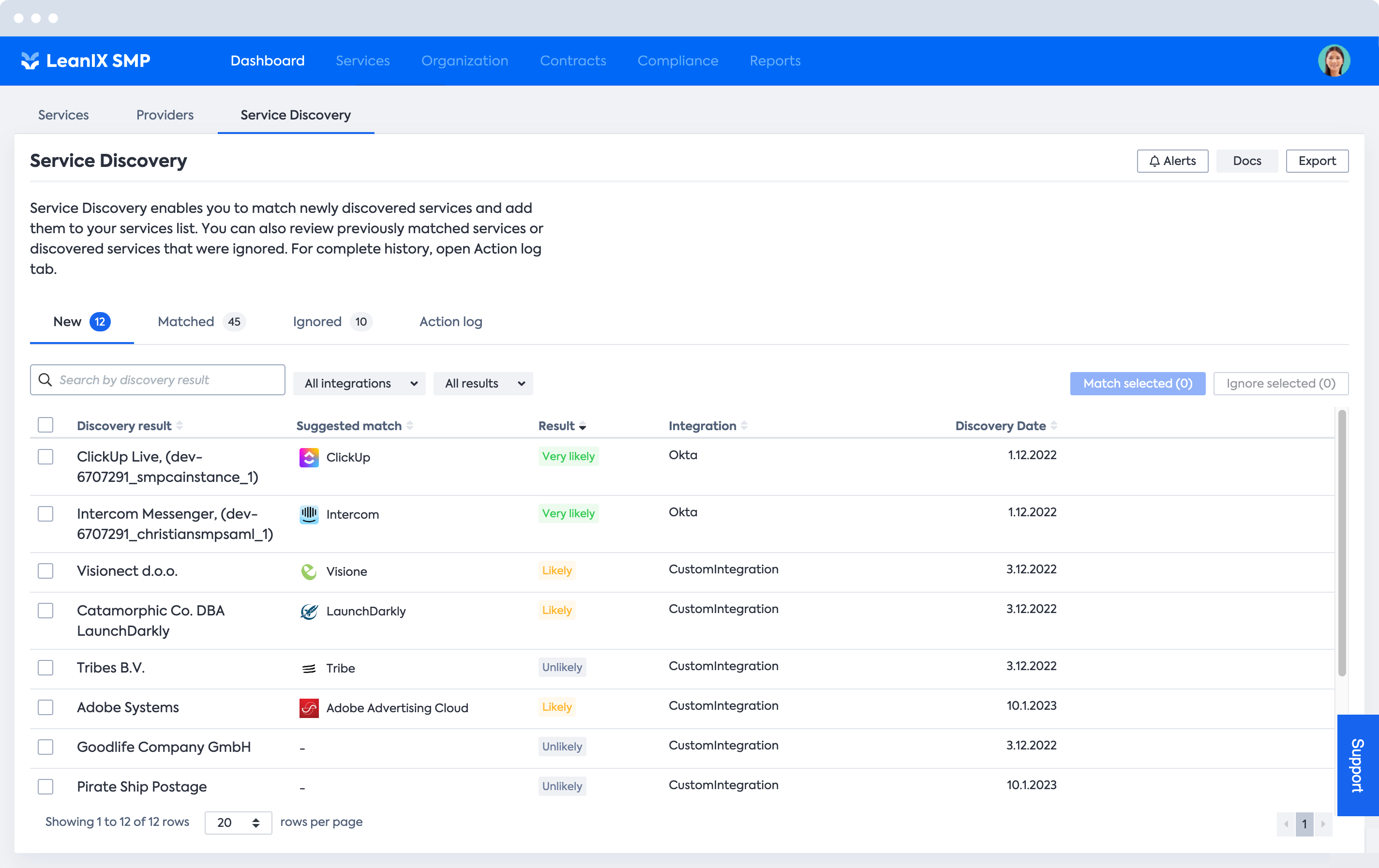Sort by Integration column arrows

tap(744, 426)
